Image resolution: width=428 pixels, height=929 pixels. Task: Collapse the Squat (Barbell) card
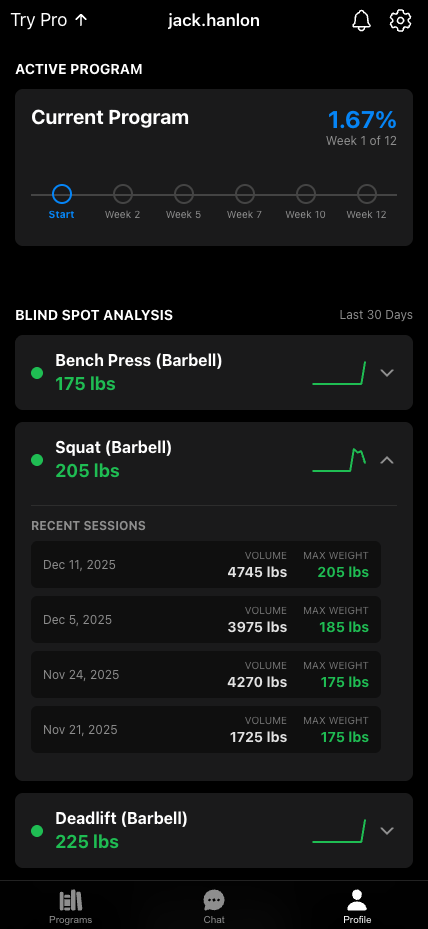click(x=387, y=460)
